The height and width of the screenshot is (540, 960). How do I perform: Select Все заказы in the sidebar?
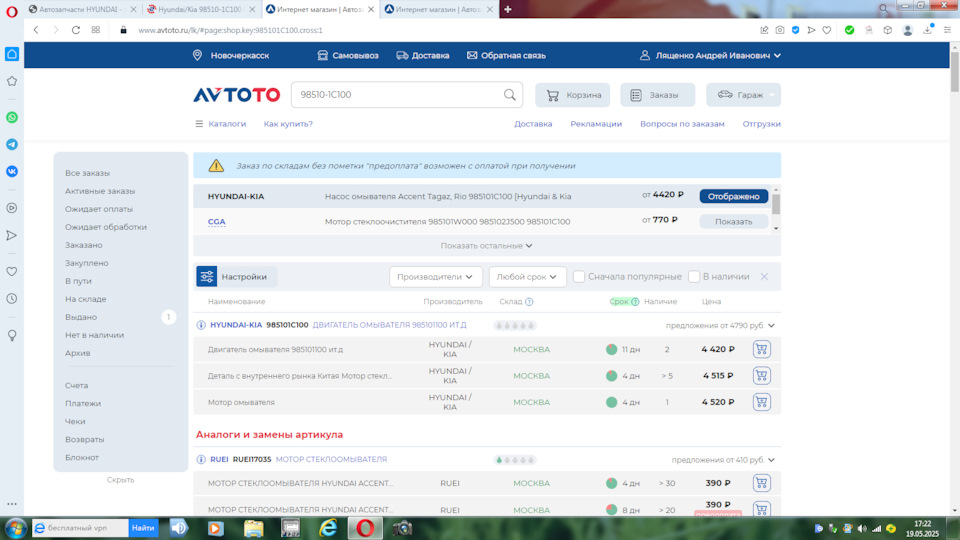click(88, 173)
